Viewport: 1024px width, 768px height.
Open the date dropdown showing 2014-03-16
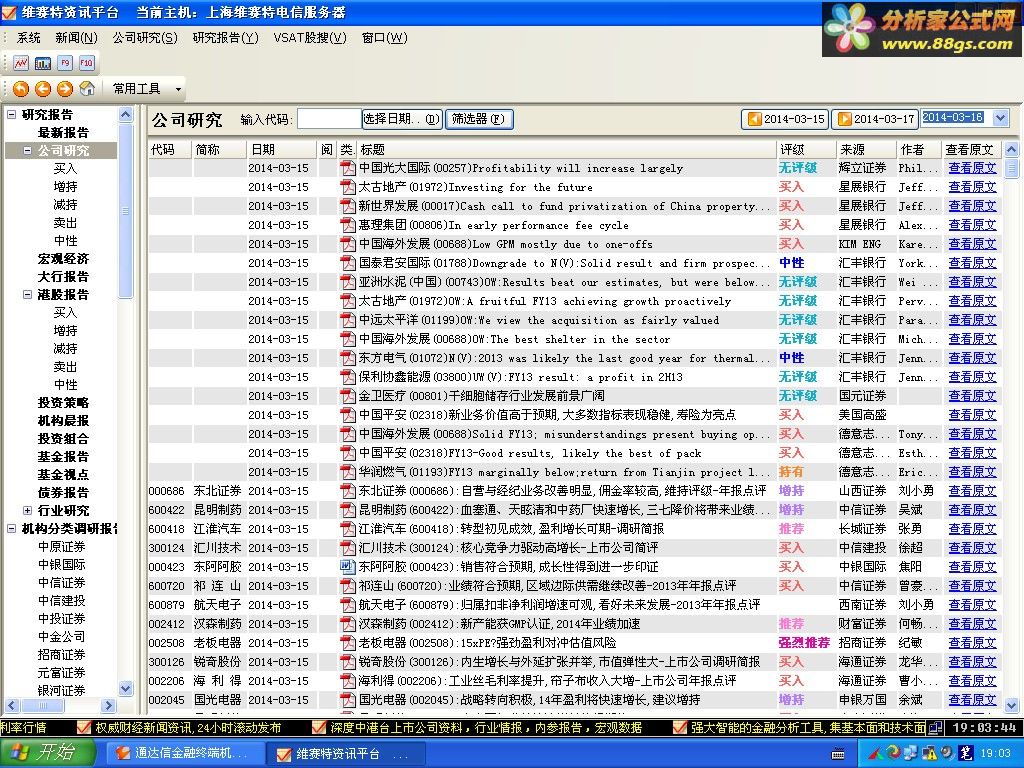tap(1000, 118)
